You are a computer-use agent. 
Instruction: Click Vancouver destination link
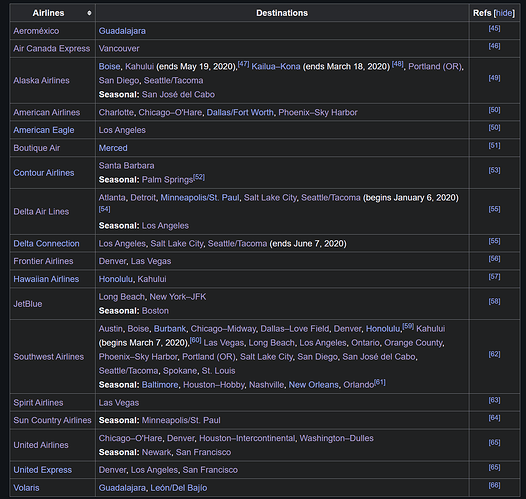[119, 49]
